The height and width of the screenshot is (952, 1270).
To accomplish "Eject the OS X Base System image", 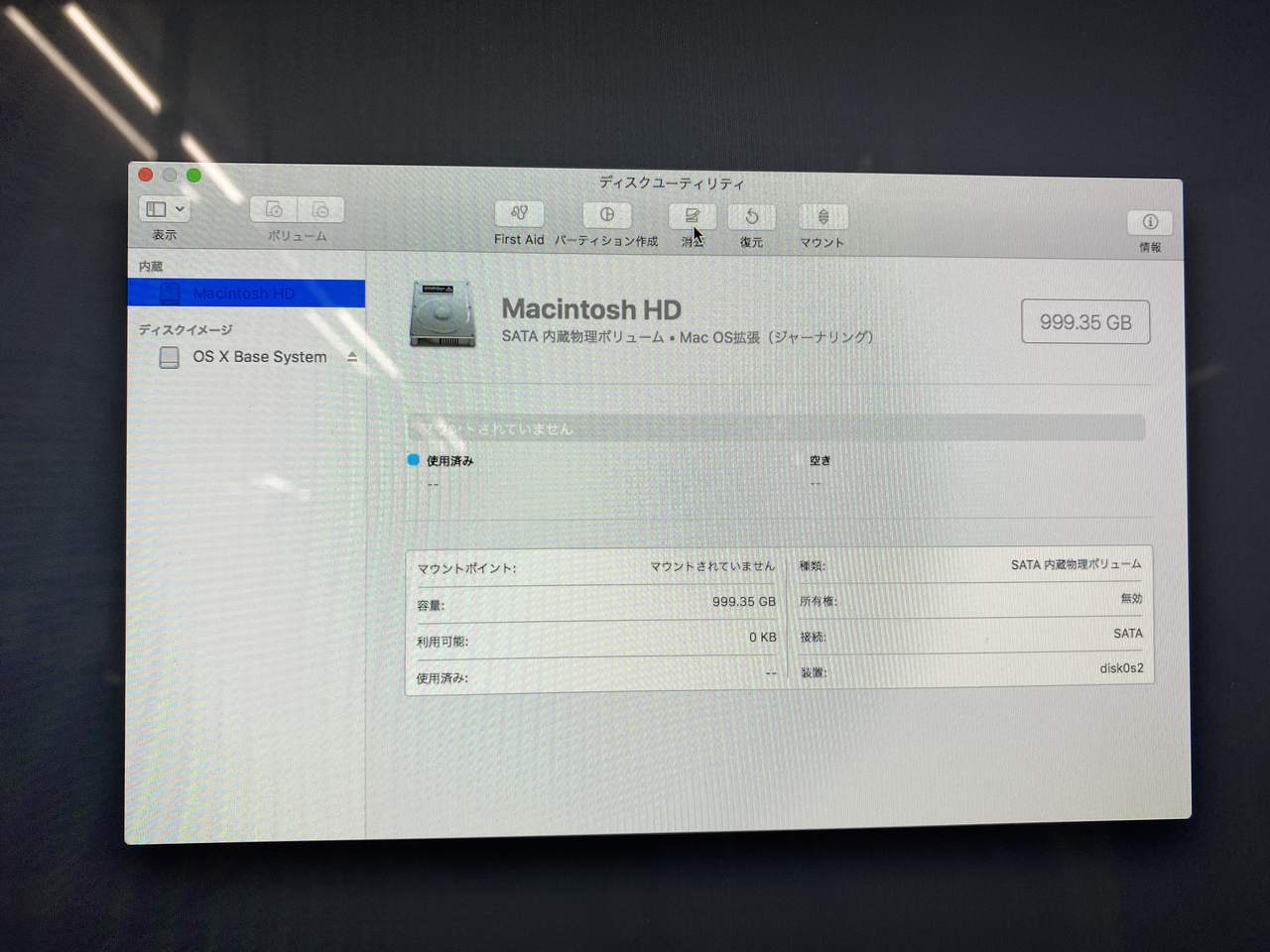I will point(352,357).
